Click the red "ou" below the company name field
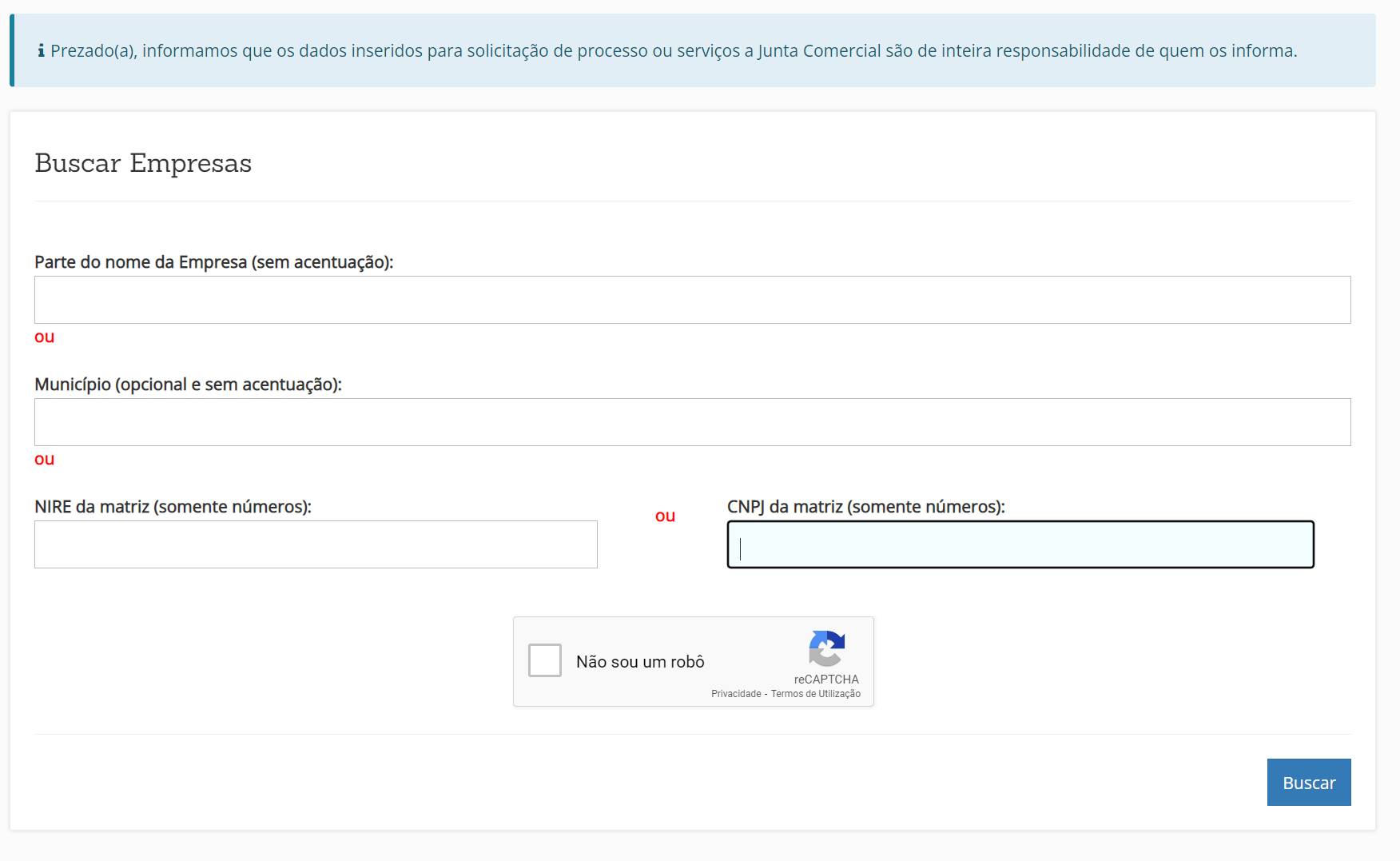Viewport: 1400px width, 861px height. point(45,337)
